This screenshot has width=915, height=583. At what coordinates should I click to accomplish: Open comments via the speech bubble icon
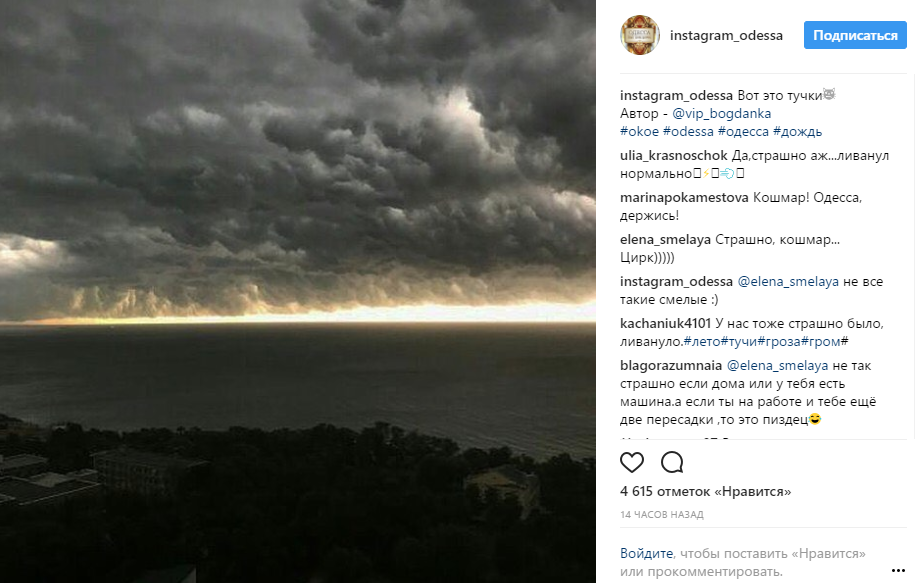tap(672, 462)
